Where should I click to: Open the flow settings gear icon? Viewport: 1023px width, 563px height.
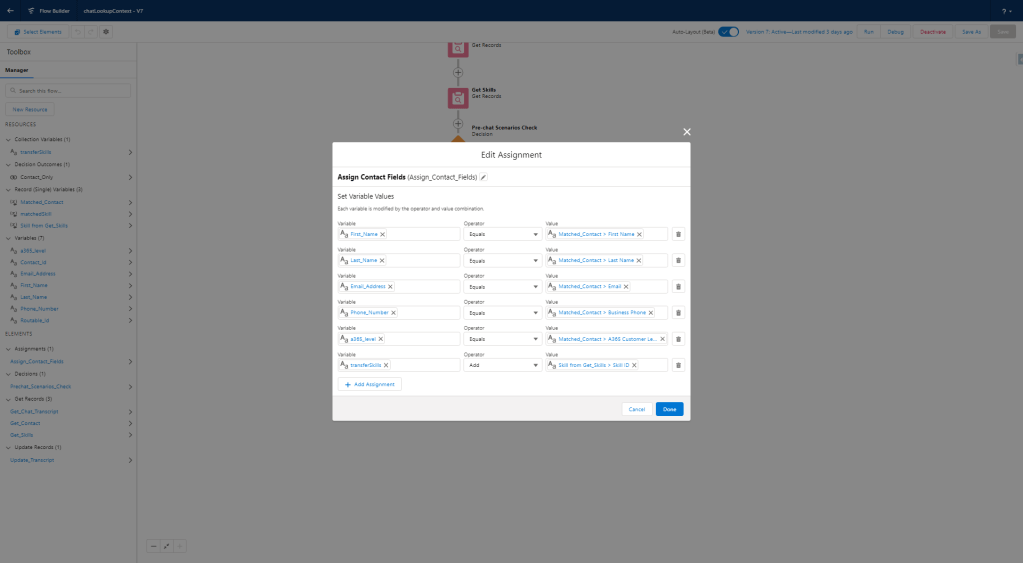(106, 32)
